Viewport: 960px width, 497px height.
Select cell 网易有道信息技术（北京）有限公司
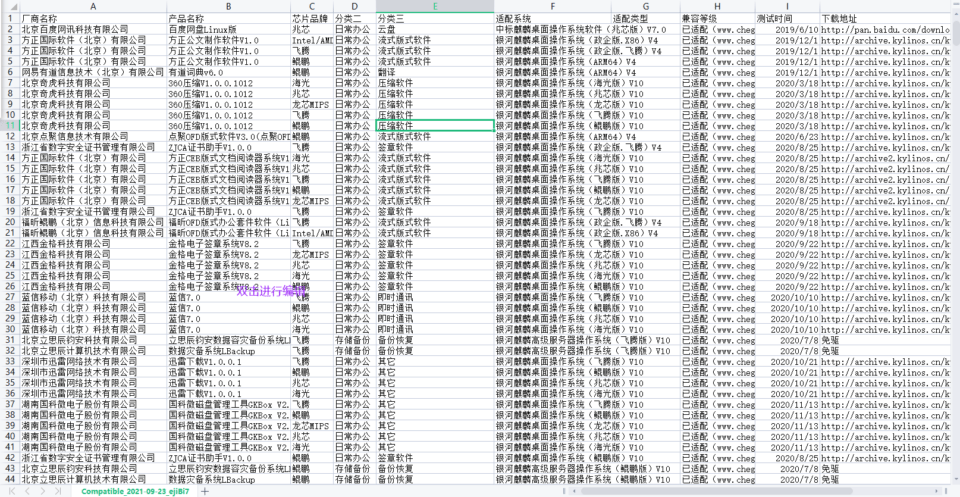(93, 72)
